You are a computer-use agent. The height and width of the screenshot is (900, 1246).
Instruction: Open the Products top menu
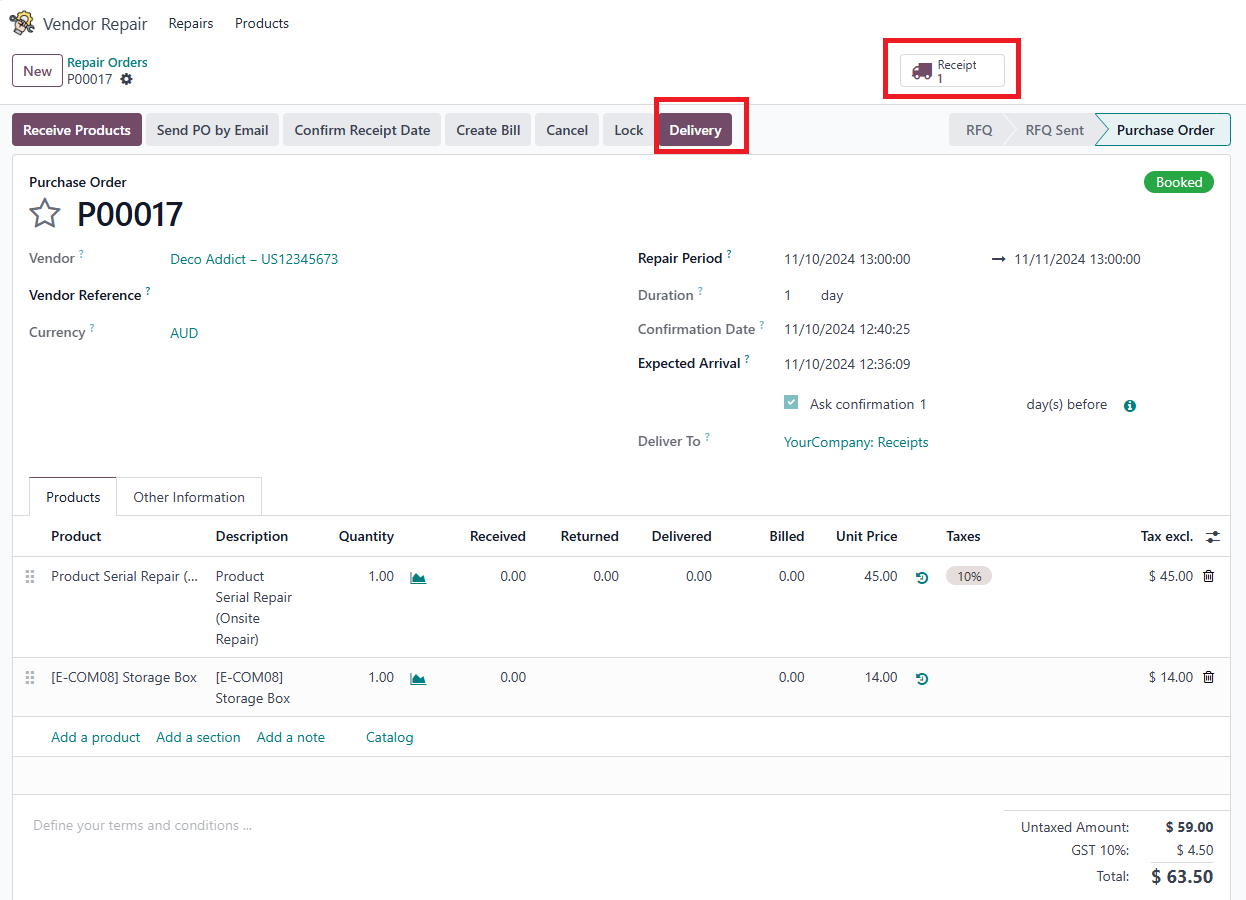click(262, 23)
